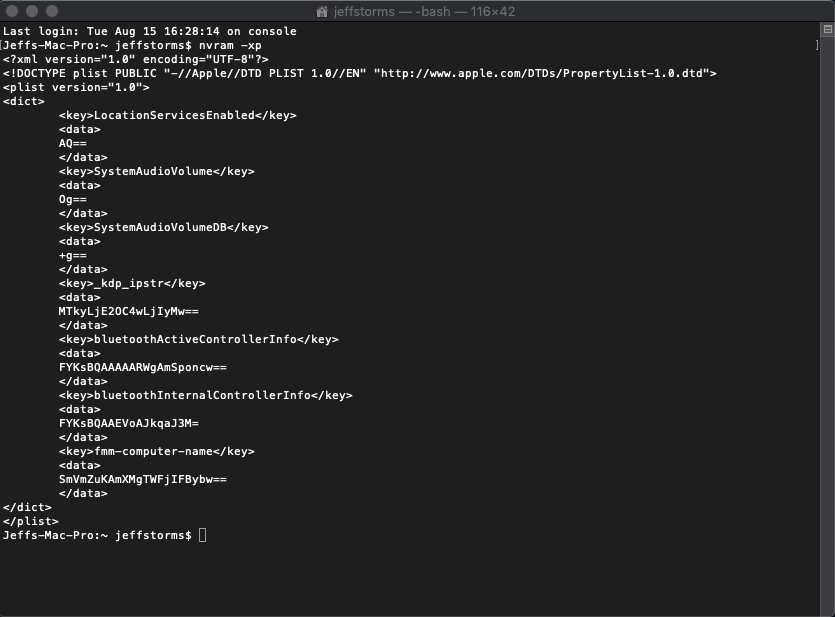Click the LocationServicesEnabled key line

(177, 115)
